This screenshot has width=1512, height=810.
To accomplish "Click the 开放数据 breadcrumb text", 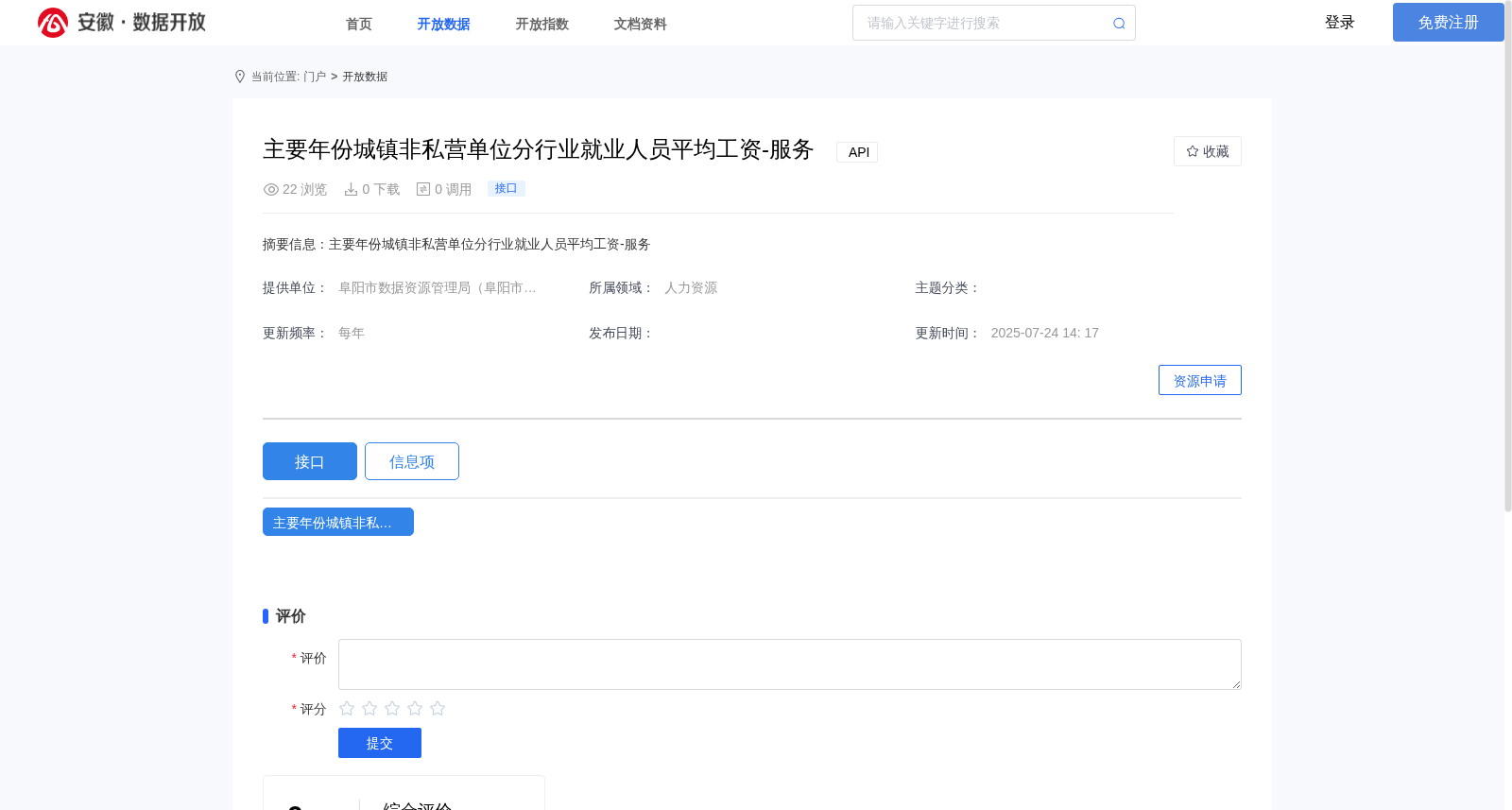I will click(365, 77).
